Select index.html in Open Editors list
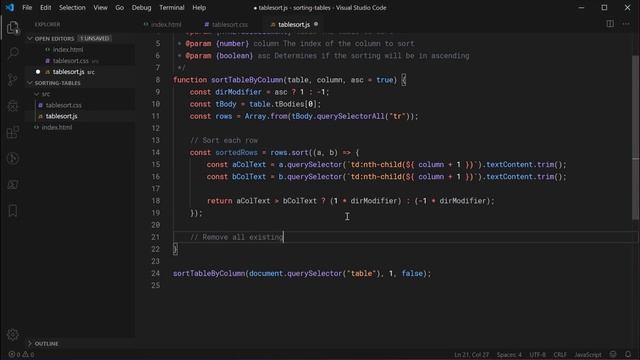Screen dimensions: 640x360 pos(68,50)
